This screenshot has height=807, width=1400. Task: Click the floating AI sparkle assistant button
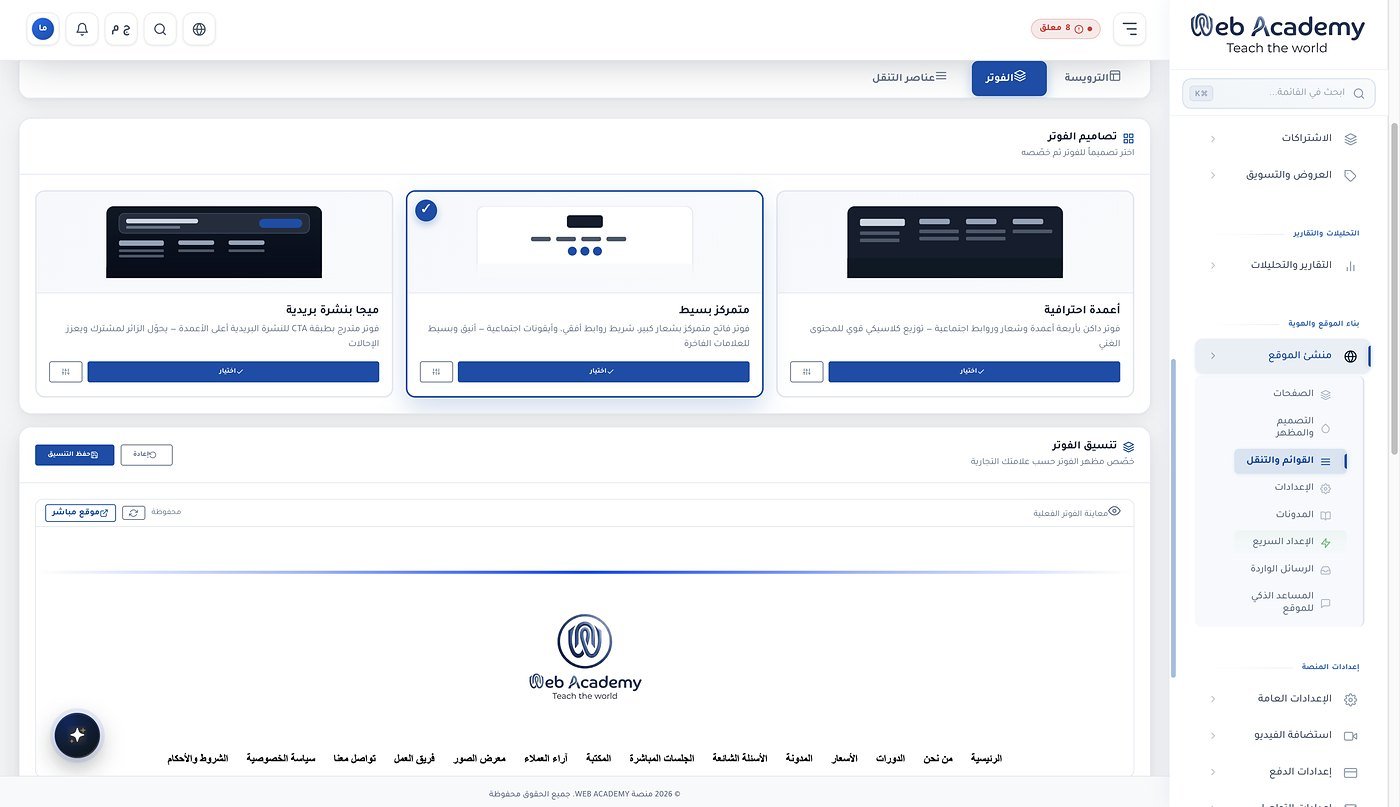[x=77, y=735]
